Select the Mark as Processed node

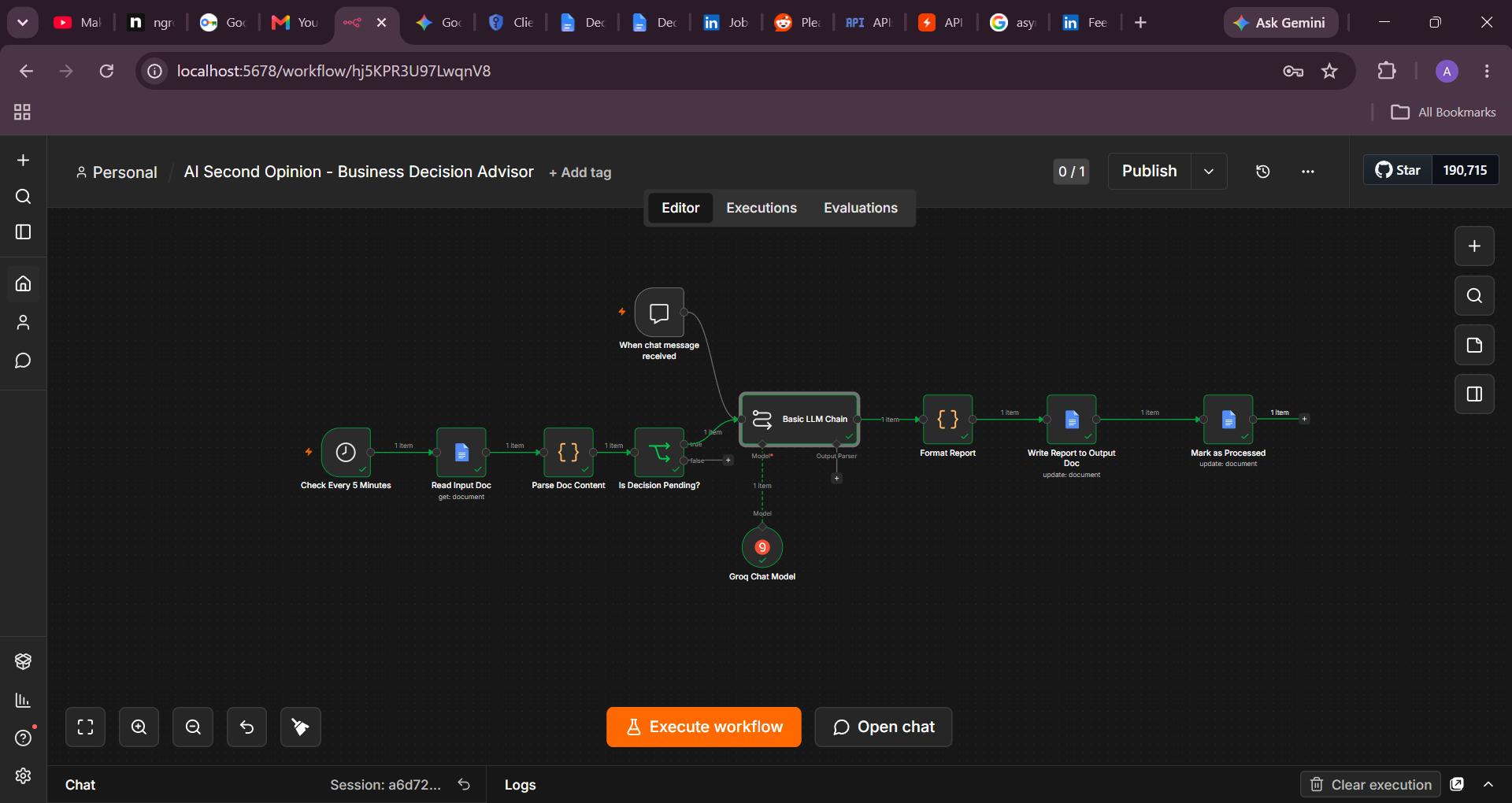point(1228,420)
